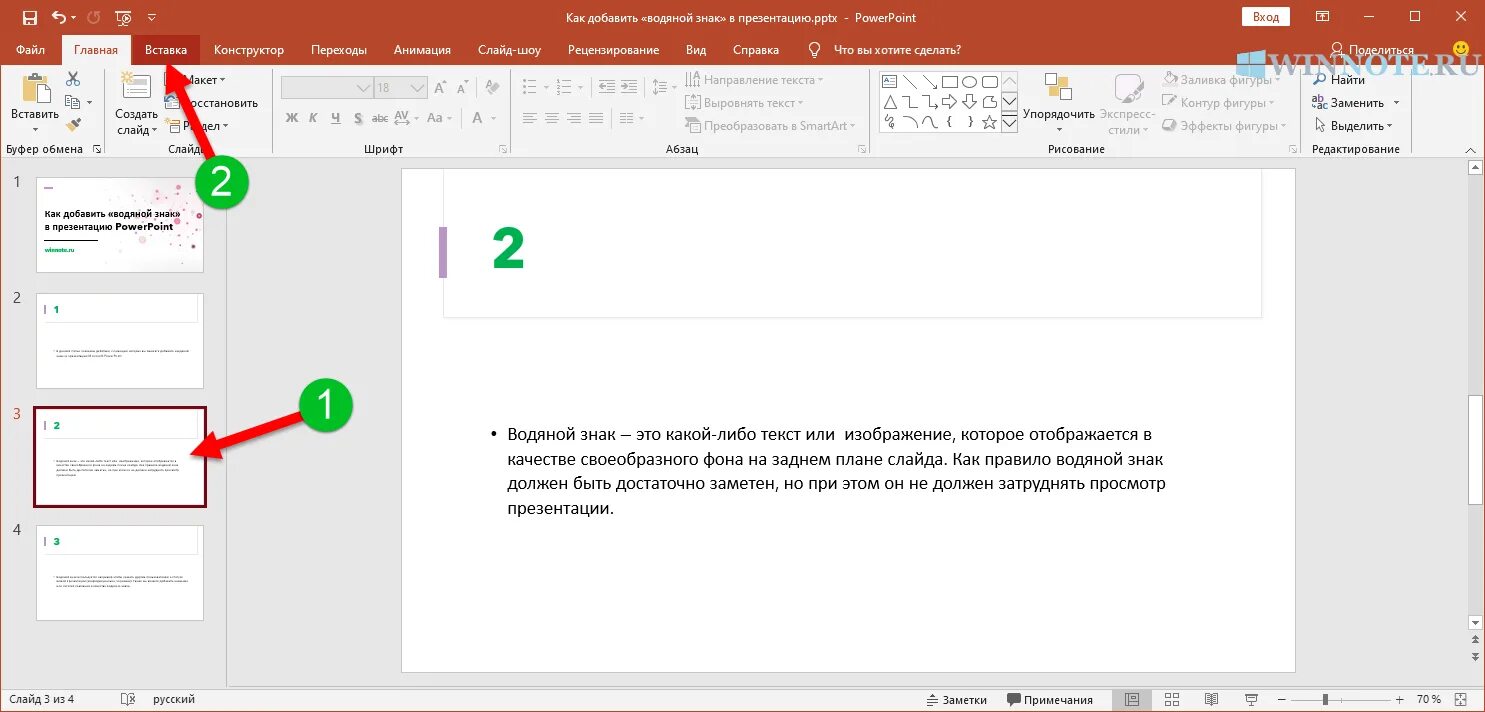1485x712 pixels.
Task: Switch to reading view in status bar
Action: pyautogui.click(x=1211, y=699)
